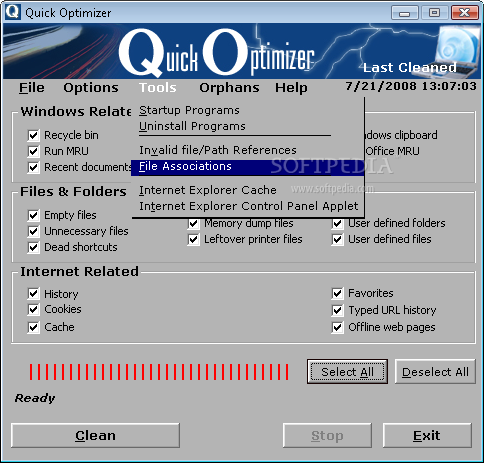The width and height of the screenshot is (484, 463).
Task: Open the Help menu
Action: point(291,88)
